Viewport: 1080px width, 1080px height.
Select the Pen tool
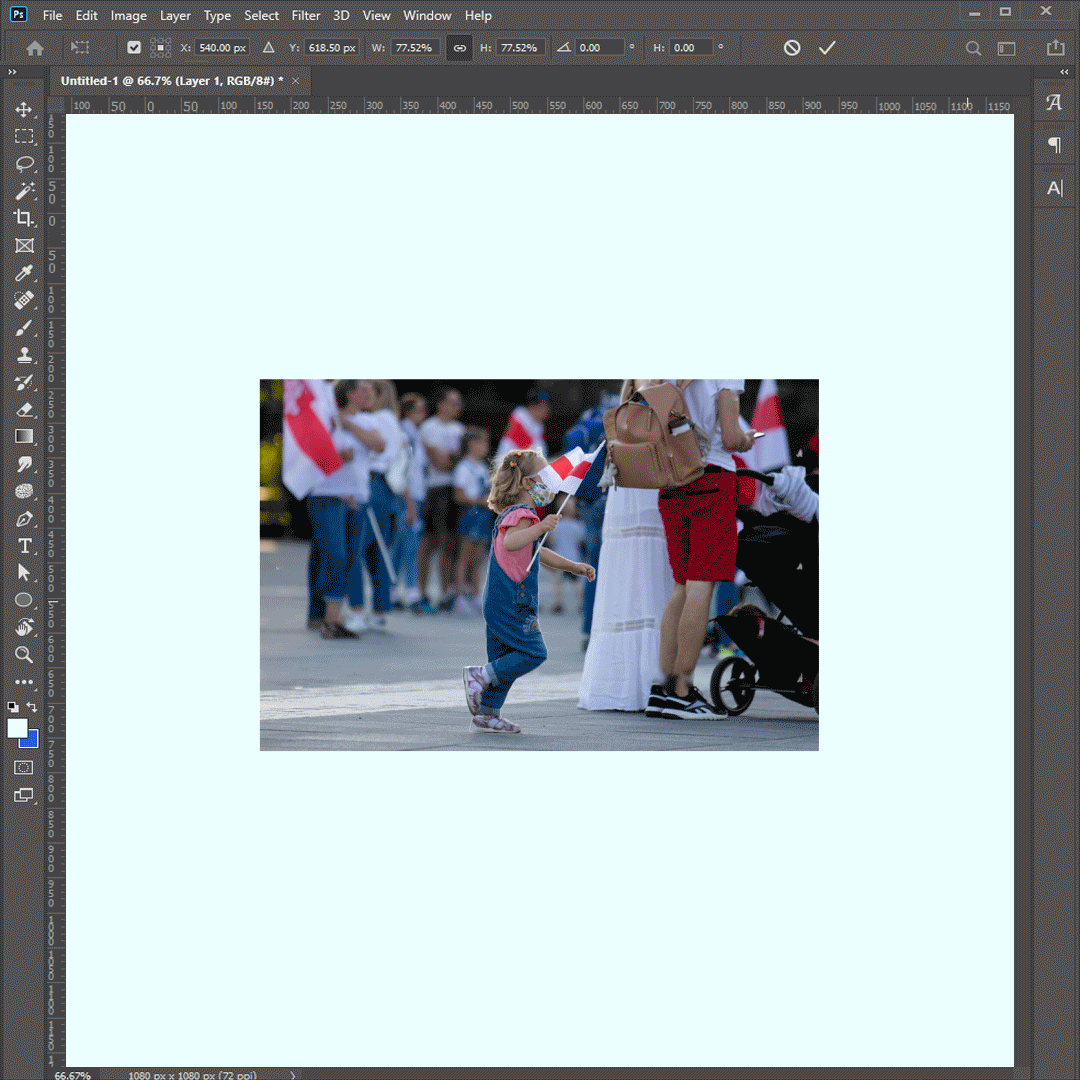point(24,519)
